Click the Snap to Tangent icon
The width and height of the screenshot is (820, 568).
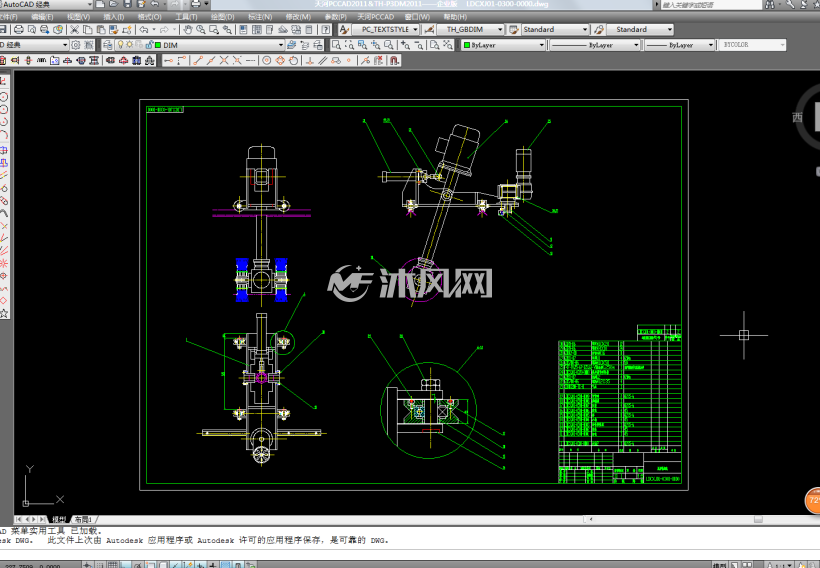click(293, 61)
